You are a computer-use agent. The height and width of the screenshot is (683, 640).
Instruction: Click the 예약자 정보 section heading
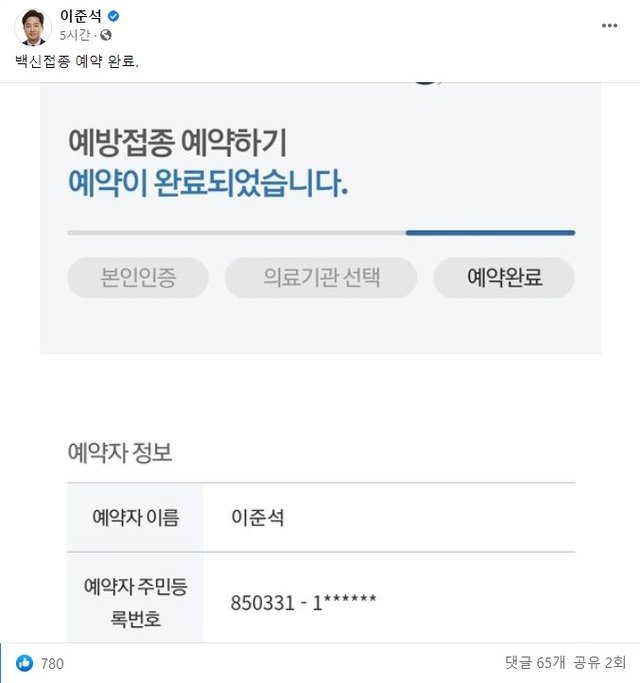(x=120, y=452)
